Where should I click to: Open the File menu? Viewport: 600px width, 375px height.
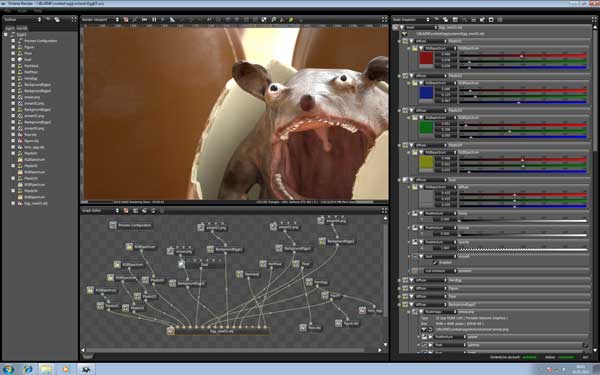[7, 11]
